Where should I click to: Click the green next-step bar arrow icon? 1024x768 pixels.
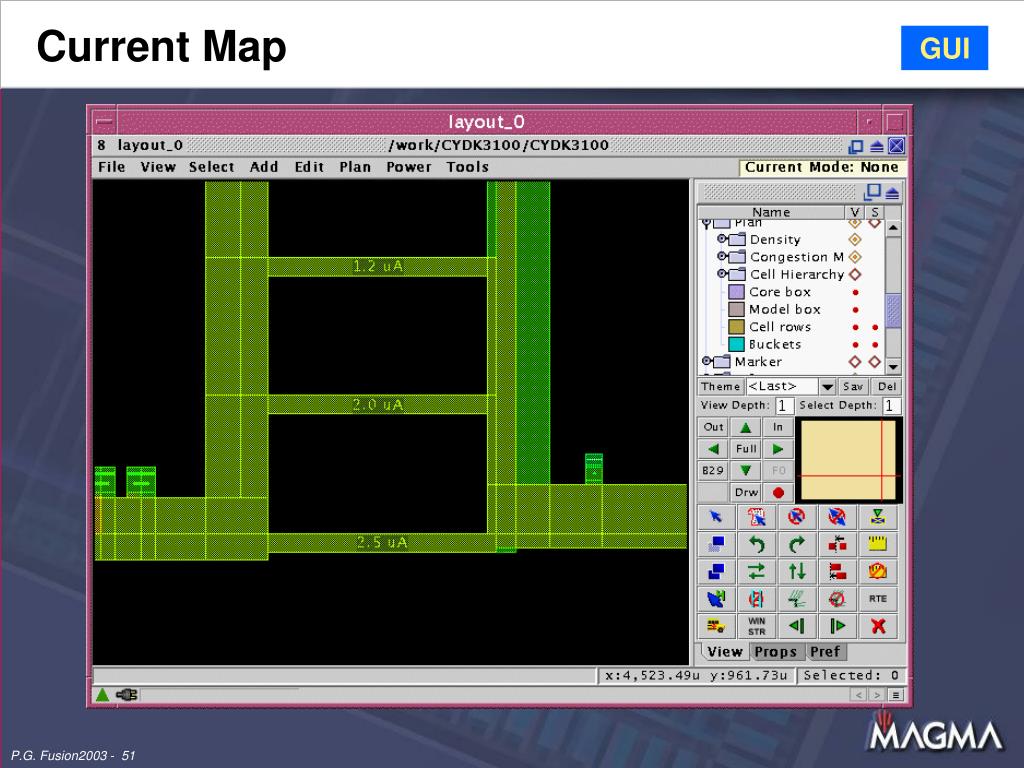pyautogui.click(x=837, y=626)
